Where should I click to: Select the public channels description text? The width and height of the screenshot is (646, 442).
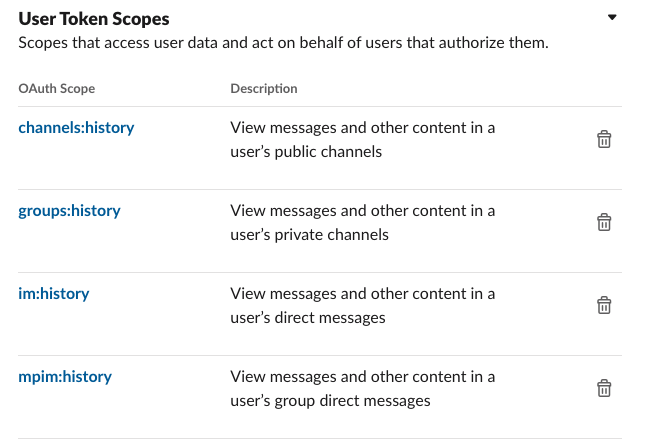pyautogui.click(x=363, y=140)
